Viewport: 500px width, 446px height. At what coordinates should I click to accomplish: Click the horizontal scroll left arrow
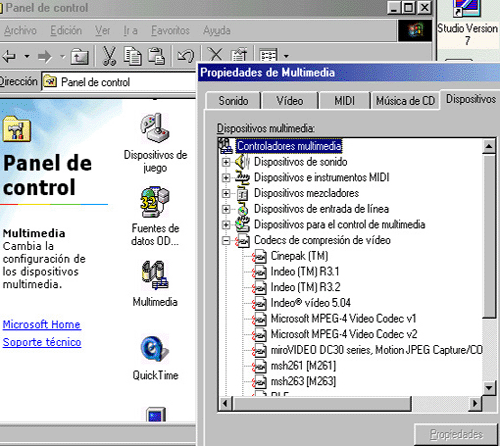[226, 404]
